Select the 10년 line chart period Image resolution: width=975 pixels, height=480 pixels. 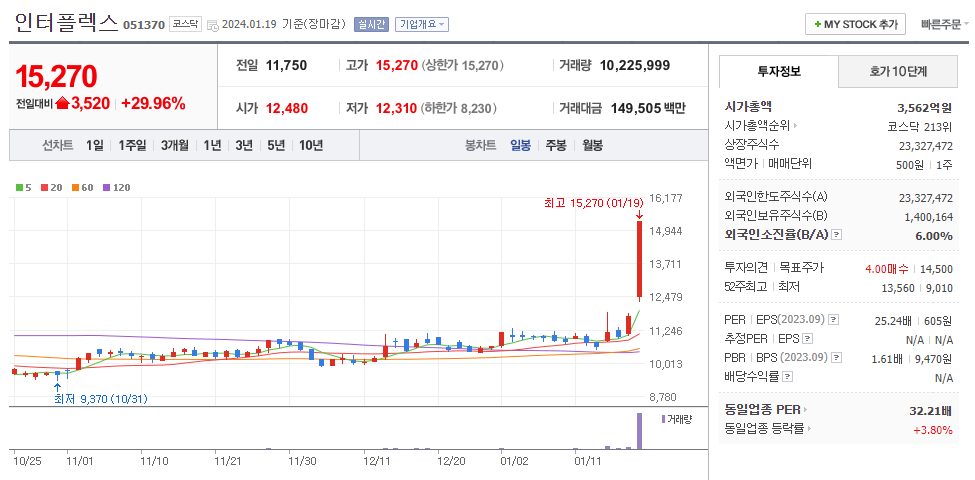tap(311, 145)
